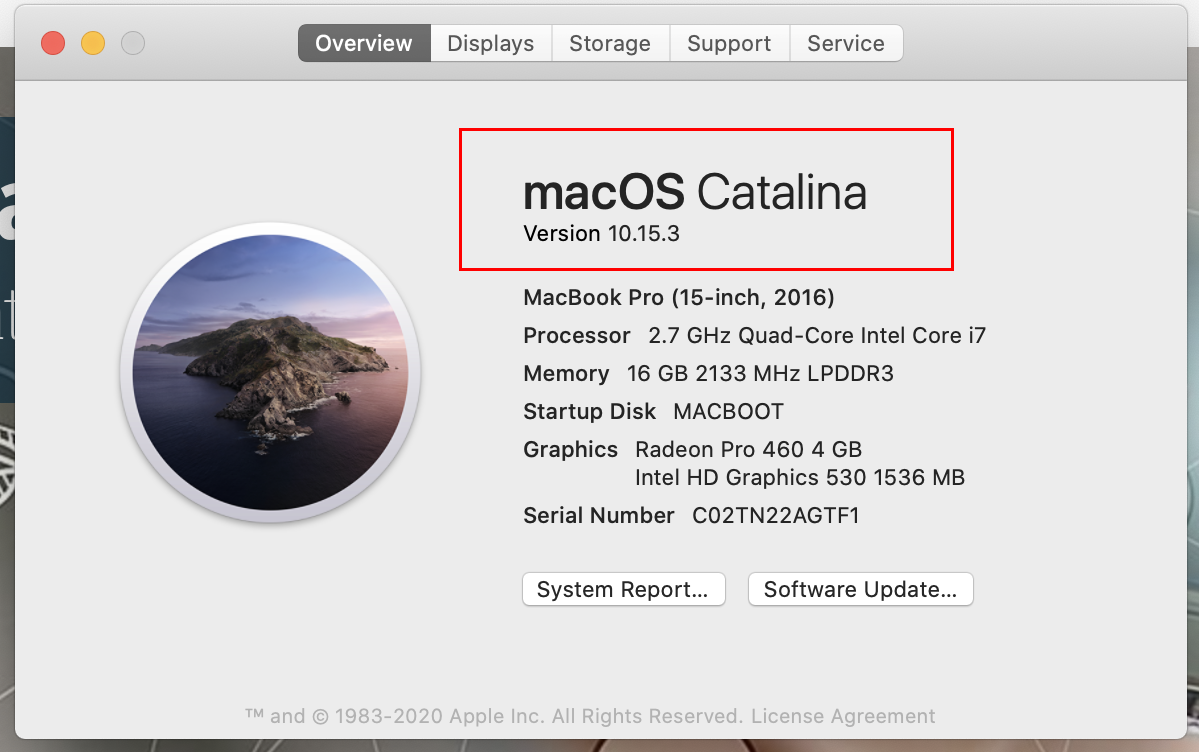The image size is (1199, 752).
Task: Open the Service tab
Action: 846,43
